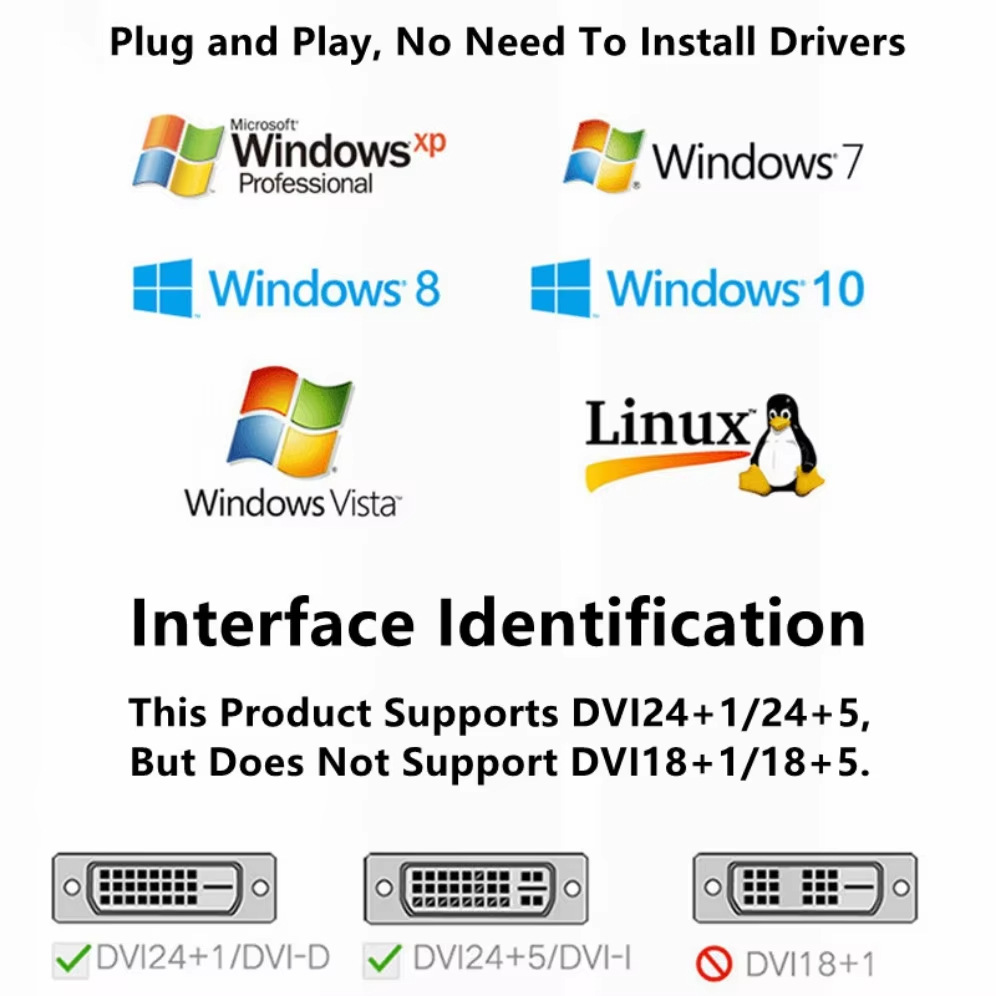Click the DVI24+5 connector image

click(476, 887)
